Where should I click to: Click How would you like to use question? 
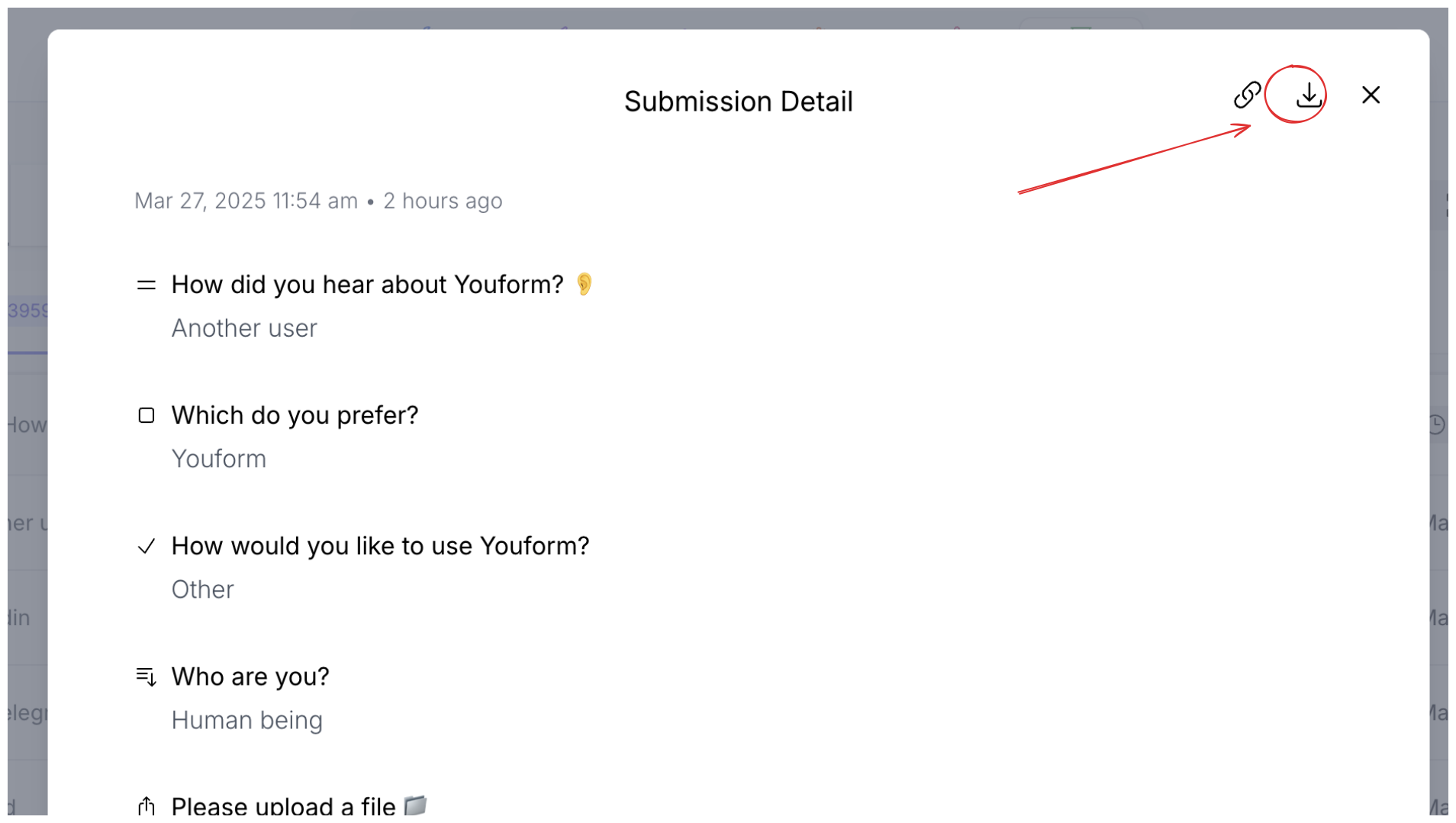[380, 546]
